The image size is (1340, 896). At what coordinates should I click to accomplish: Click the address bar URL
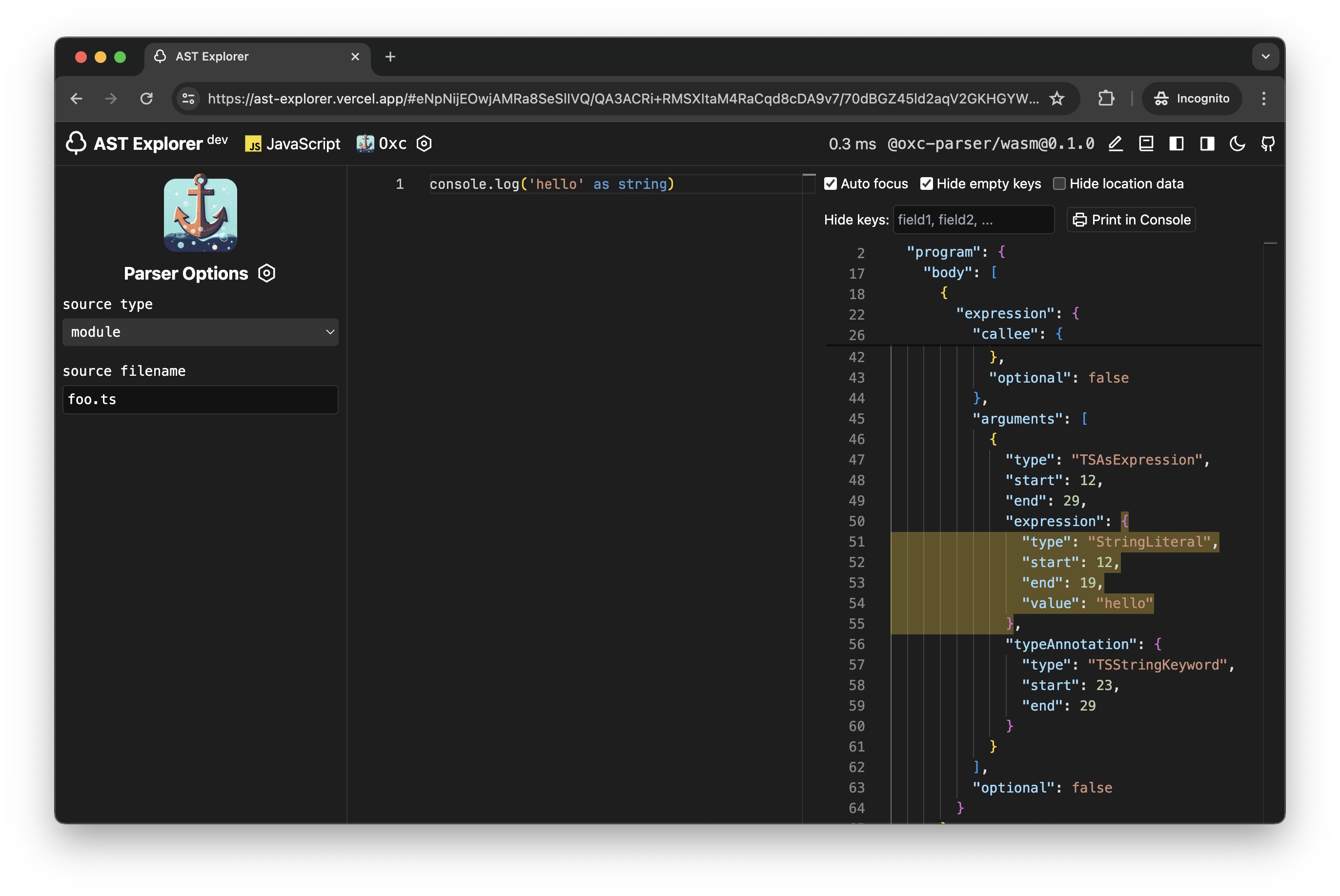tap(623, 98)
